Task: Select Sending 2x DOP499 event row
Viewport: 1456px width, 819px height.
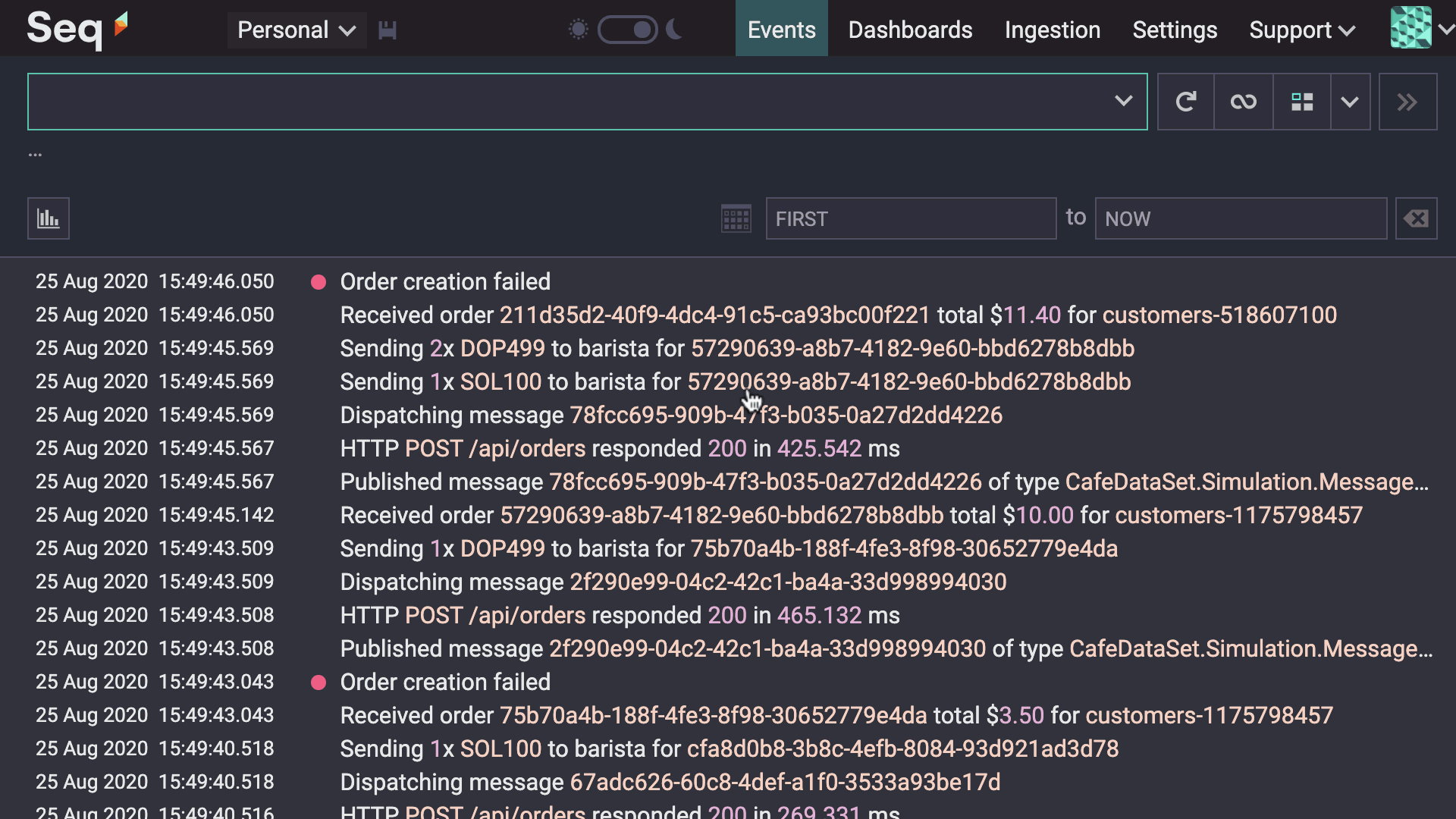Action: (x=737, y=348)
